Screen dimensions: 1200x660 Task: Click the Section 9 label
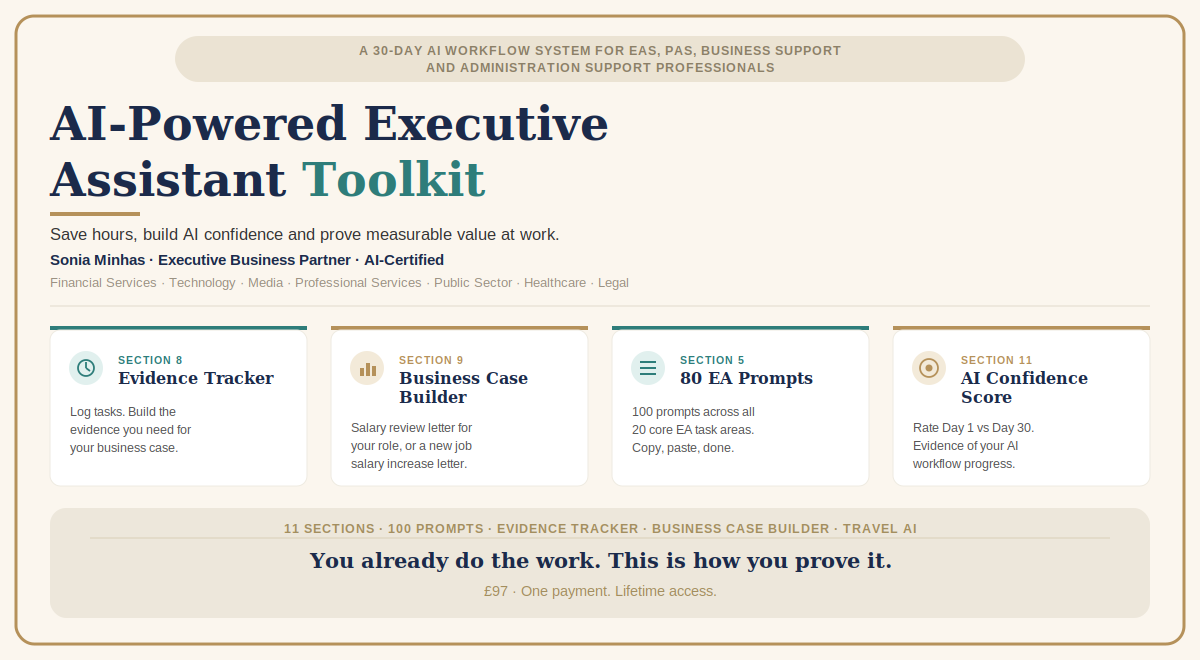[x=431, y=360]
